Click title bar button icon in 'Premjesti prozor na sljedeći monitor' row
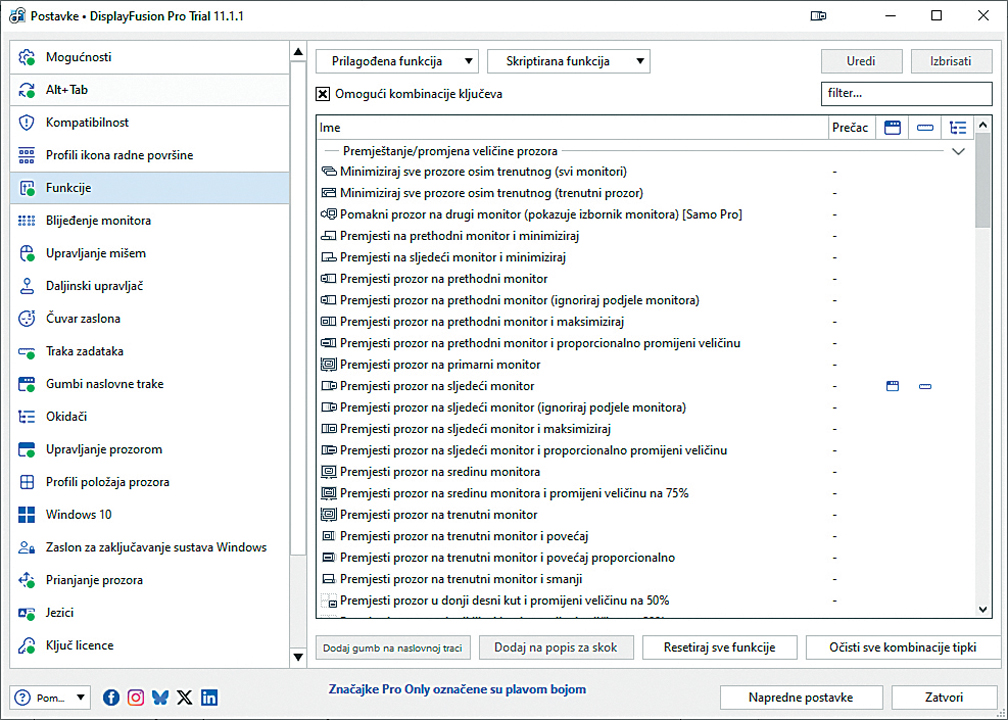 click(x=892, y=386)
